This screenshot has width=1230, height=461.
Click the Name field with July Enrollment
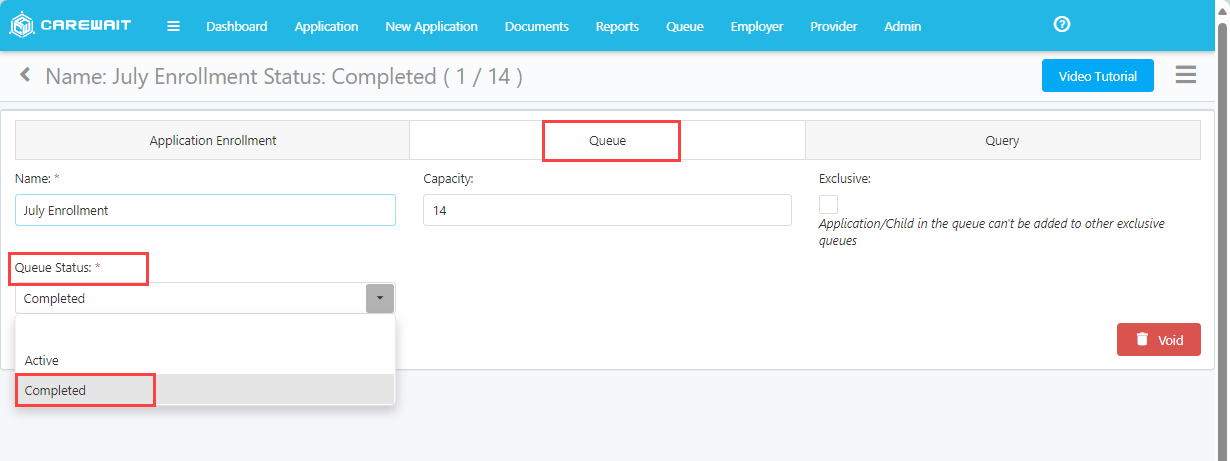[205, 210]
